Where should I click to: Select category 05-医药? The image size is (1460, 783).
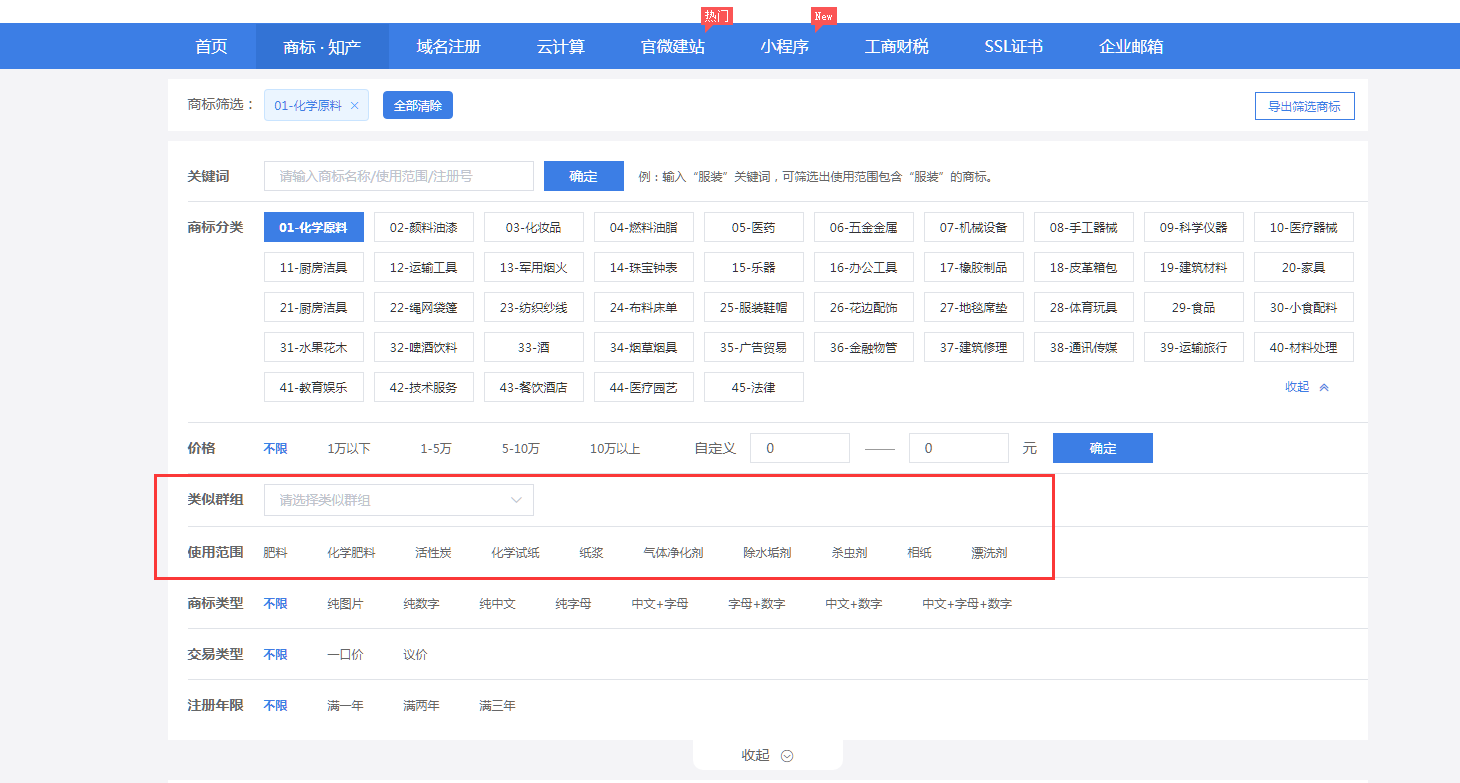754,227
